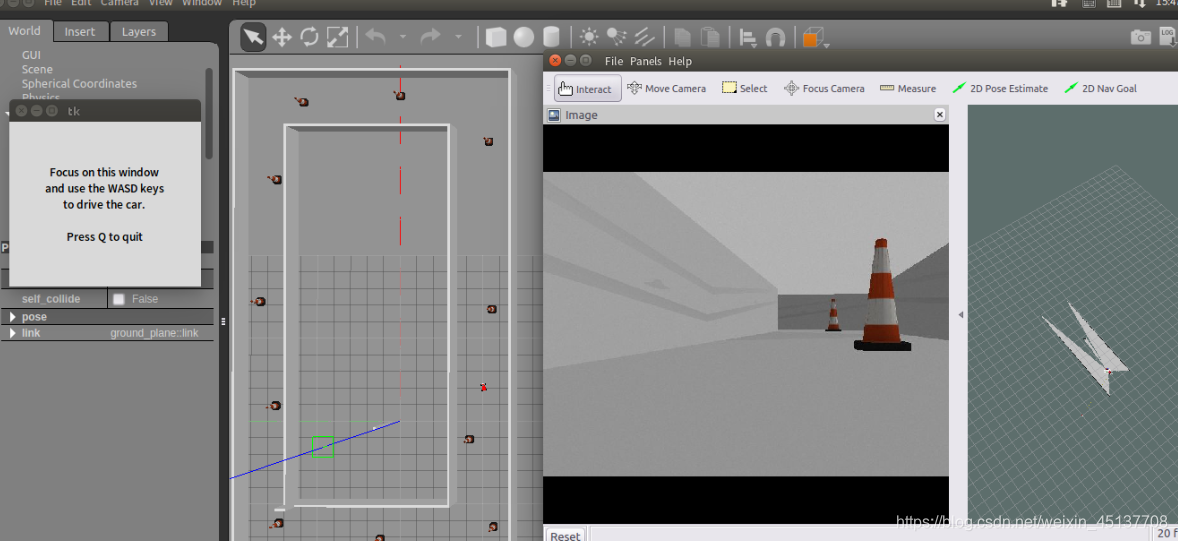The height and width of the screenshot is (541, 1178).
Task: Choose the RViz Select tool
Action: [x=745, y=89]
